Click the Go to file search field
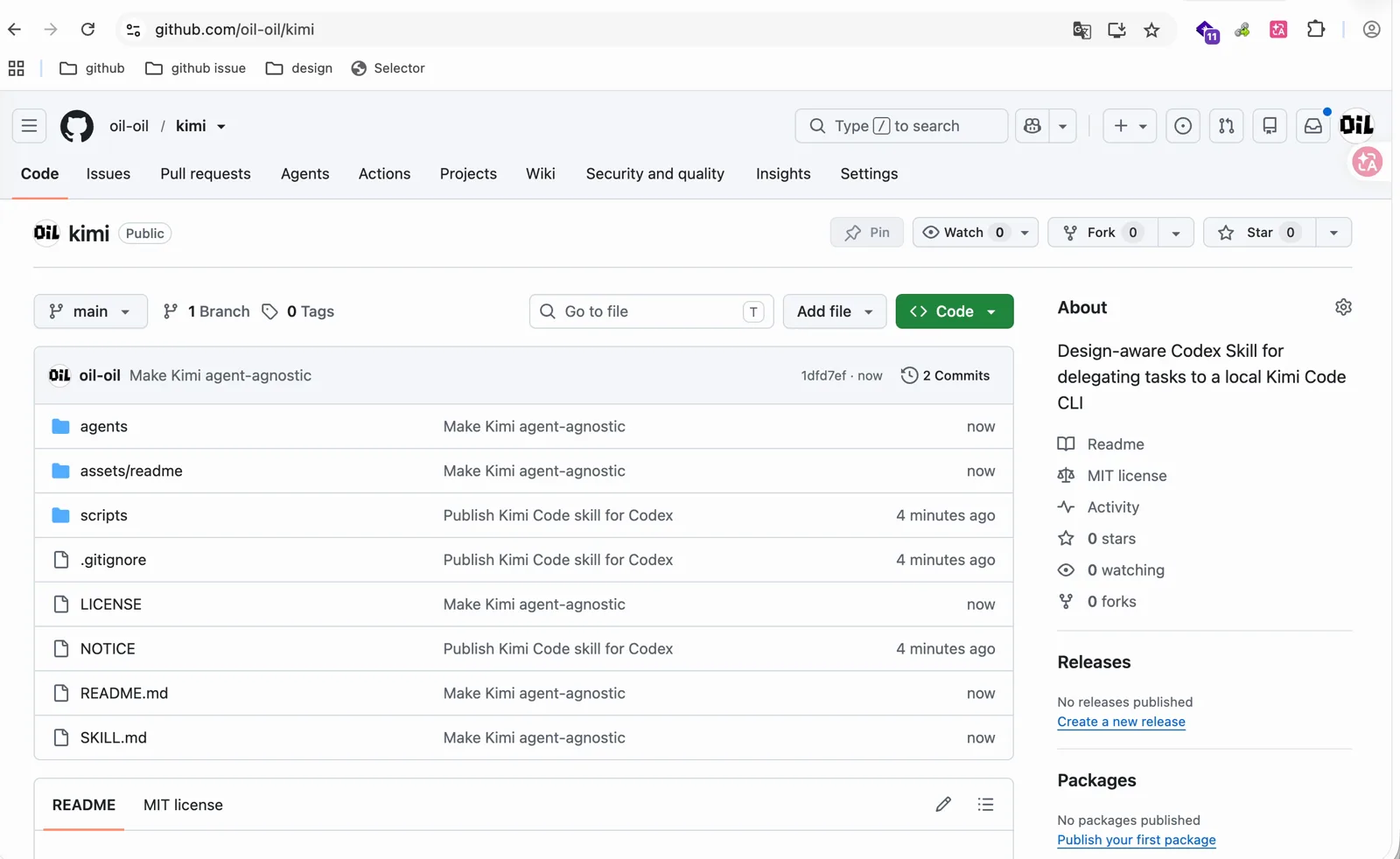Image resolution: width=1400 pixels, height=859 pixels. [651, 311]
